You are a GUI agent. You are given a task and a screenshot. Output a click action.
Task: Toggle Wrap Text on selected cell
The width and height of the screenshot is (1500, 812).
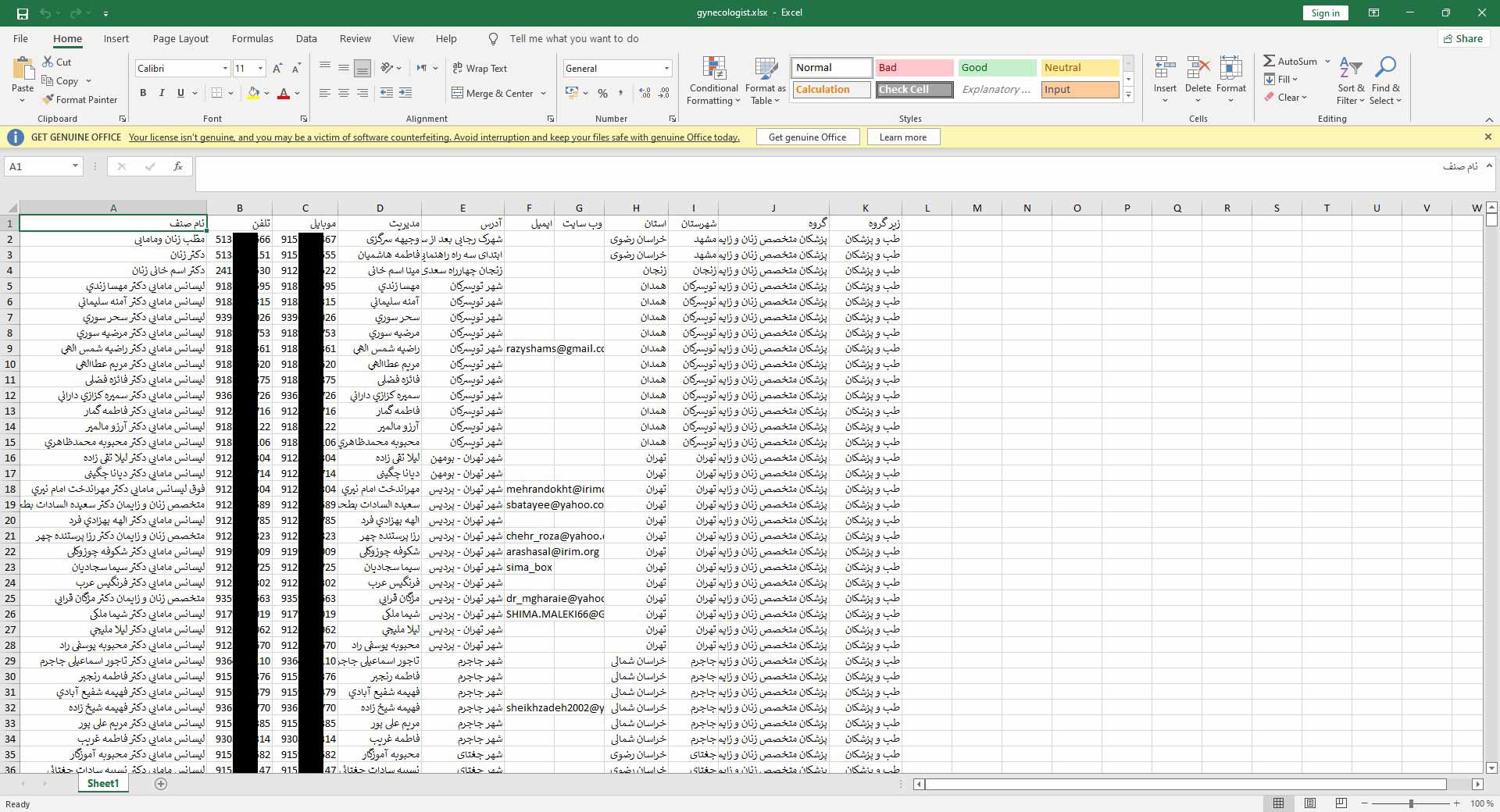[x=480, y=69]
